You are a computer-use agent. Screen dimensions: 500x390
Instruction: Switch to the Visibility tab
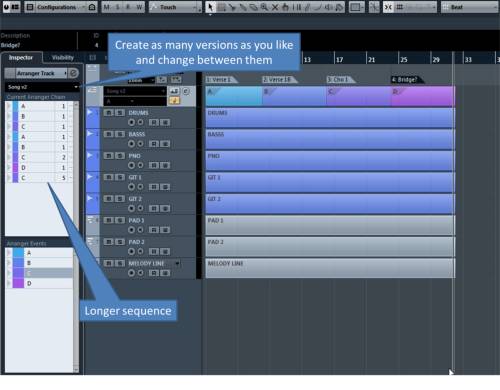click(63, 57)
